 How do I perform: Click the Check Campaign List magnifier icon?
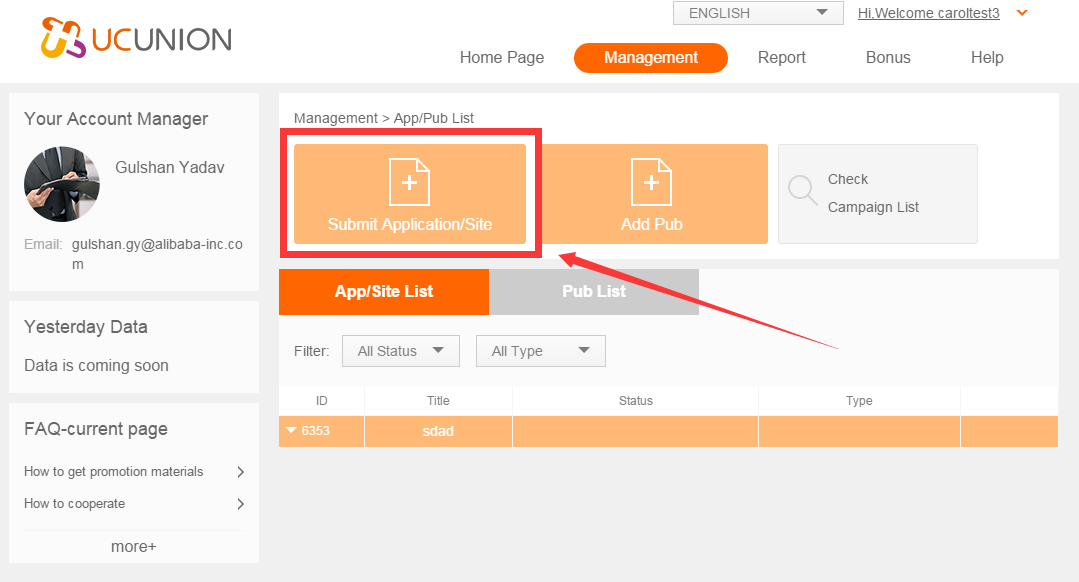click(x=802, y=190)
